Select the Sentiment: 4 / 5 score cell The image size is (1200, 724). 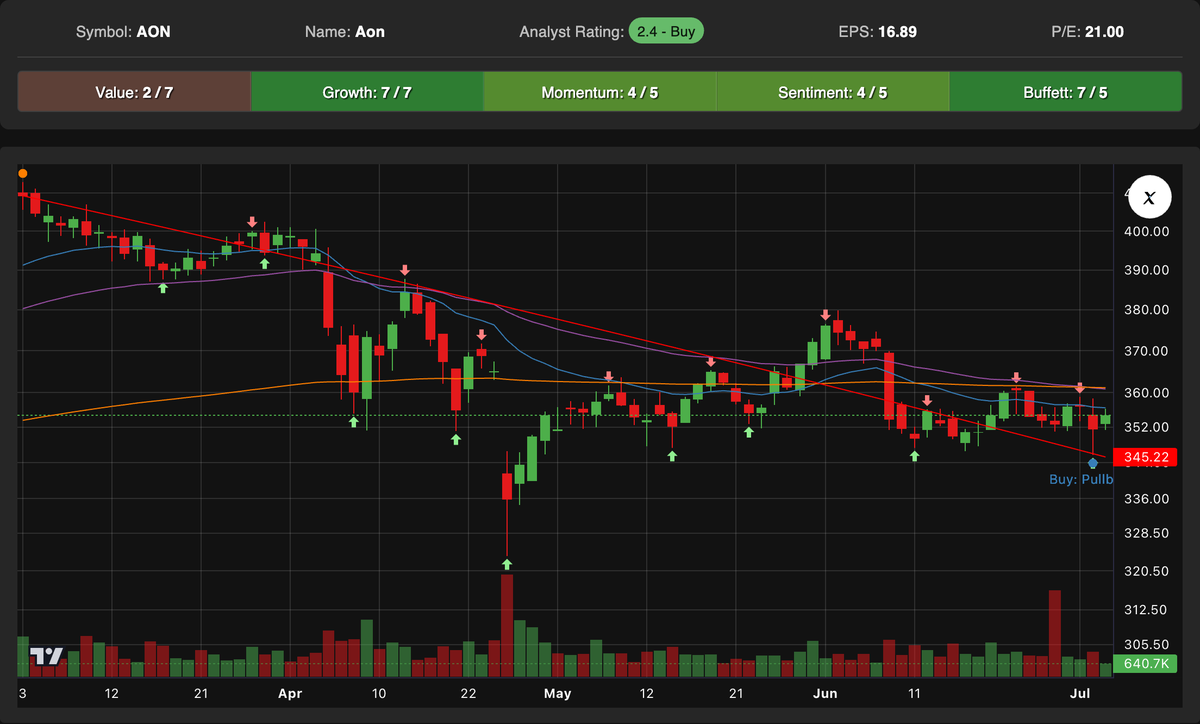pos(832,92)
